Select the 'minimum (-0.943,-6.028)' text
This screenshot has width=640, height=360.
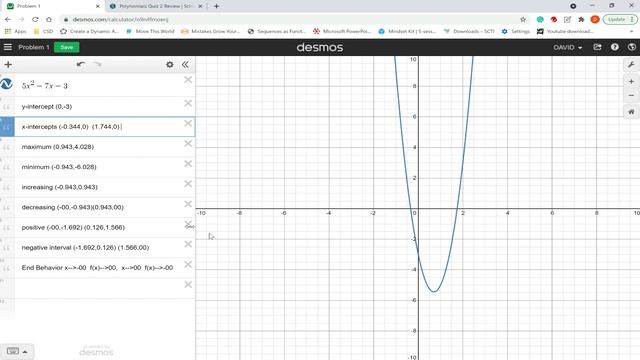(59, 167)
